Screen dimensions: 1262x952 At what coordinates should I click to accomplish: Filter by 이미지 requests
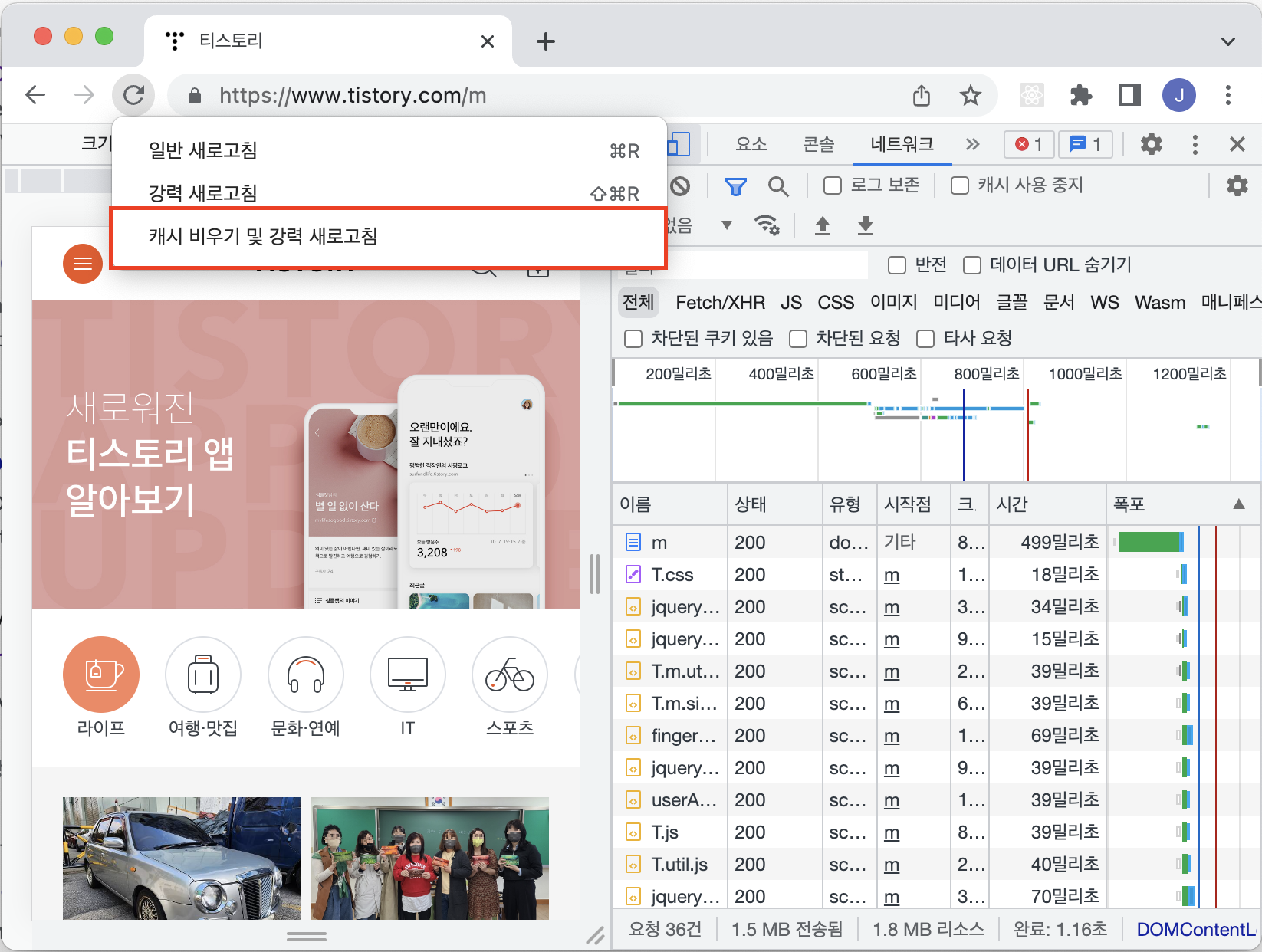click(894, 302)
